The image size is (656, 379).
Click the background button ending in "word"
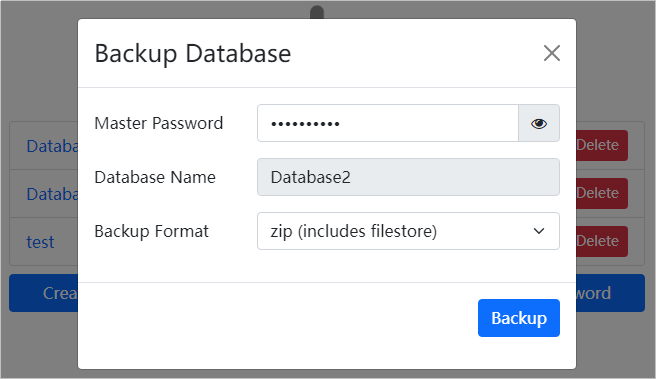tap(610, 293)
